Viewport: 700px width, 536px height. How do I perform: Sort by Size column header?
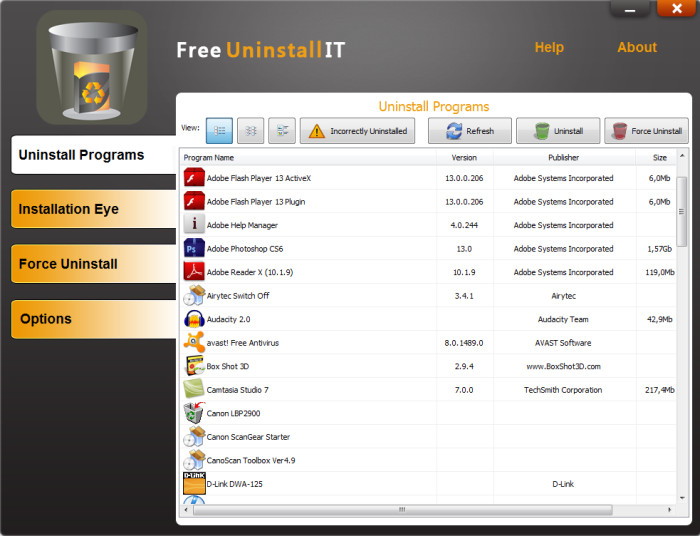[x=656, y=158]
